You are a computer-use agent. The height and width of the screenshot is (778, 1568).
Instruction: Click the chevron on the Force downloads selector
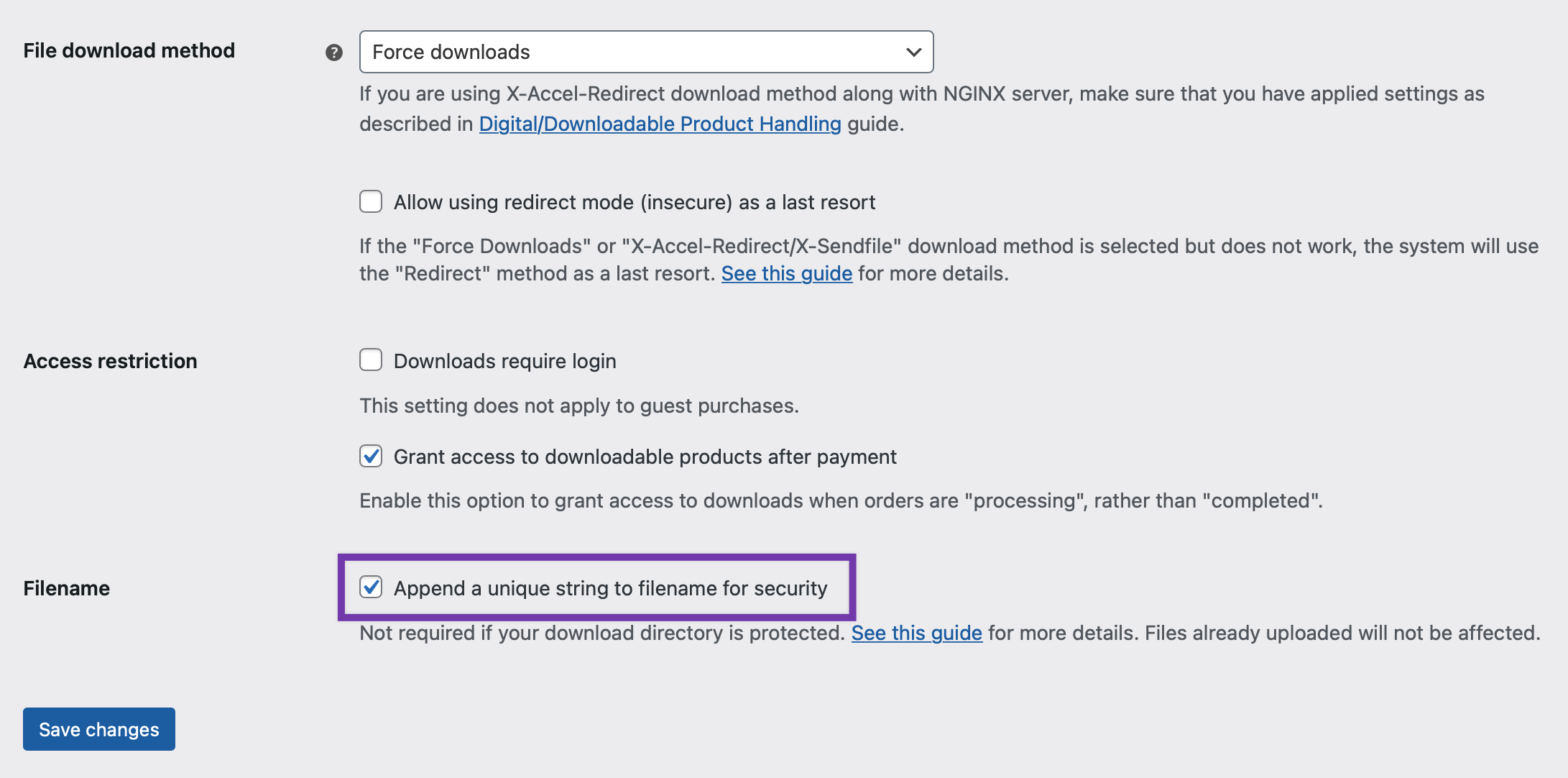click(x=911, y=52)
